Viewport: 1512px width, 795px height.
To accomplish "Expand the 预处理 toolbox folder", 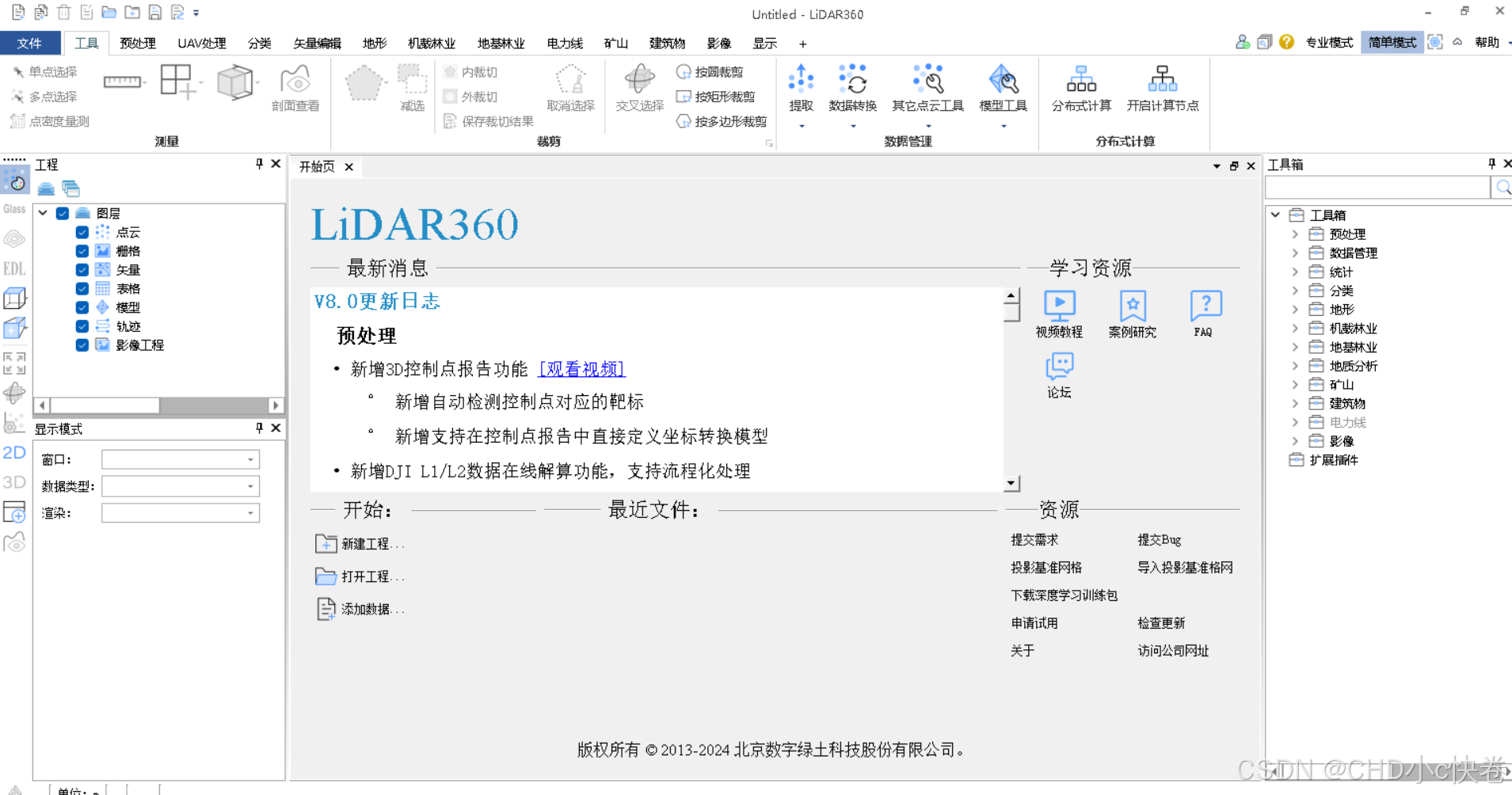I will (x=1295, y=234).
